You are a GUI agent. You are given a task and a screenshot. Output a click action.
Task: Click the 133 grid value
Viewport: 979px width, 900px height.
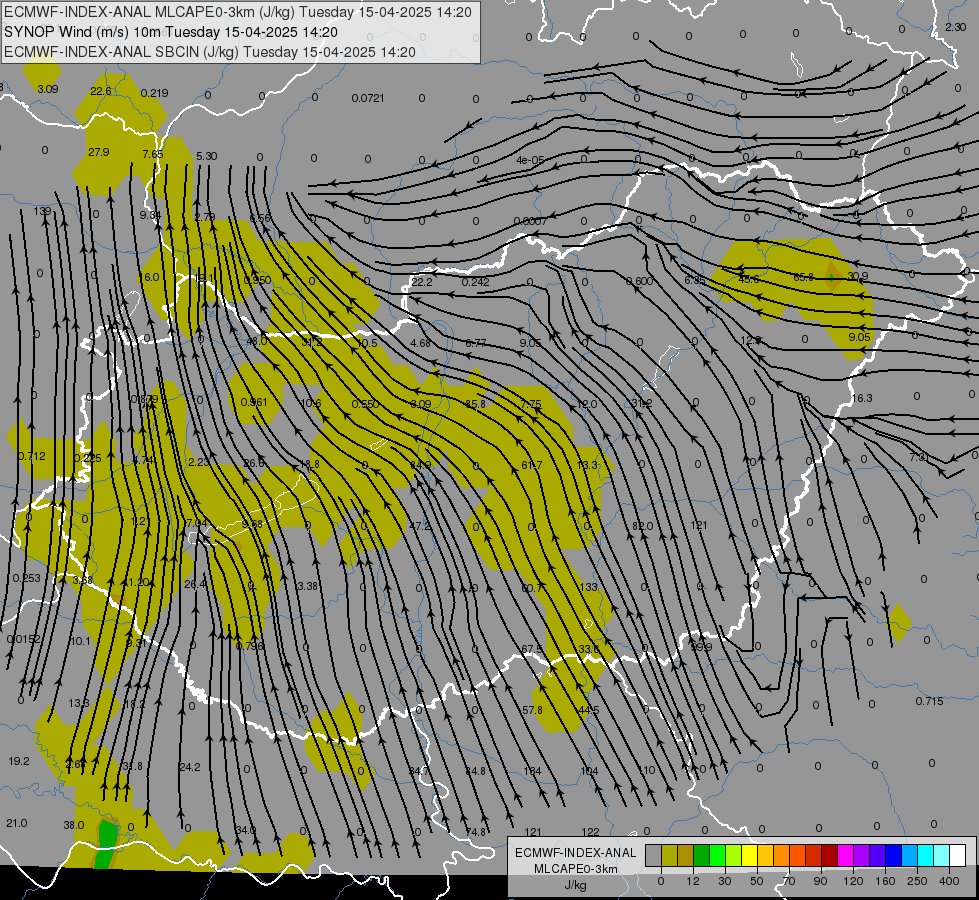pos(589,587)
